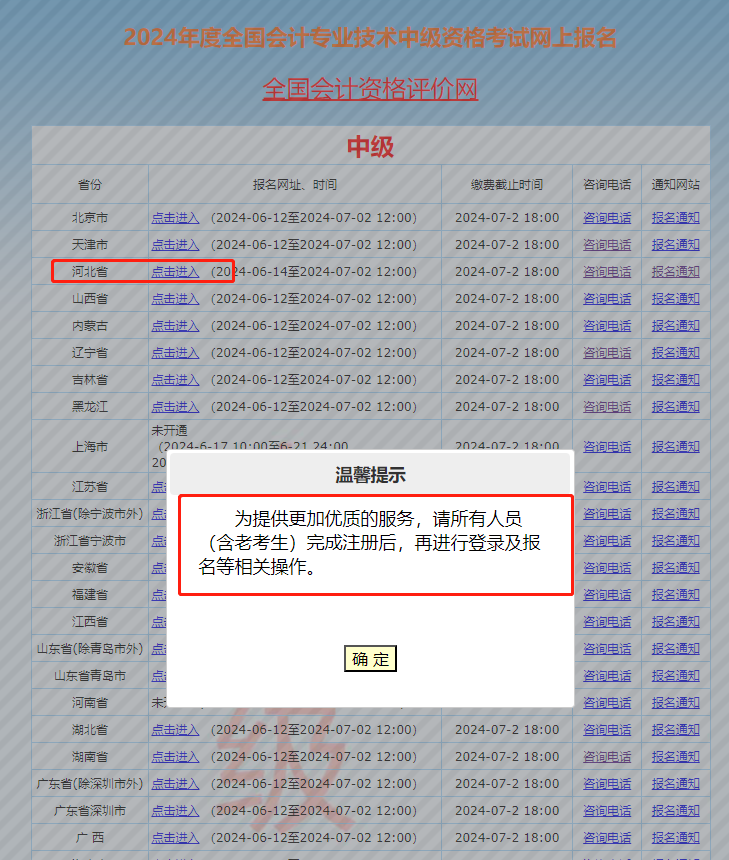Click 点击进入 in the 辽宁省 row
Screen dimensions: 729x860
click(175, 352)
